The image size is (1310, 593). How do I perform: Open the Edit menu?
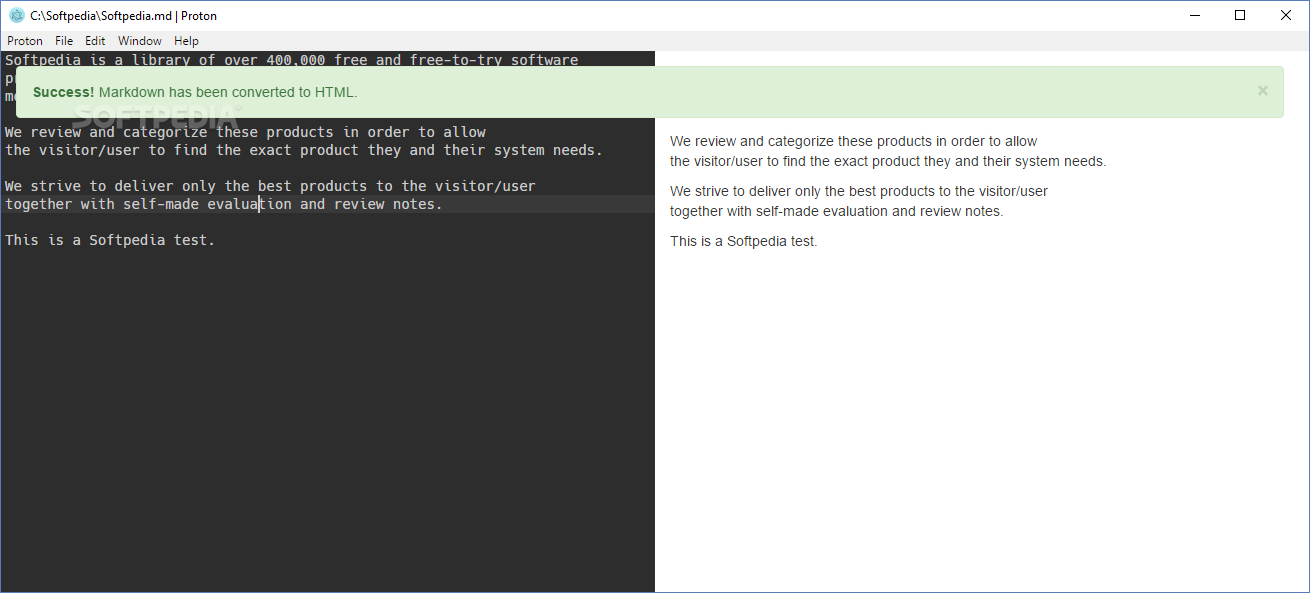pos(95,41)
